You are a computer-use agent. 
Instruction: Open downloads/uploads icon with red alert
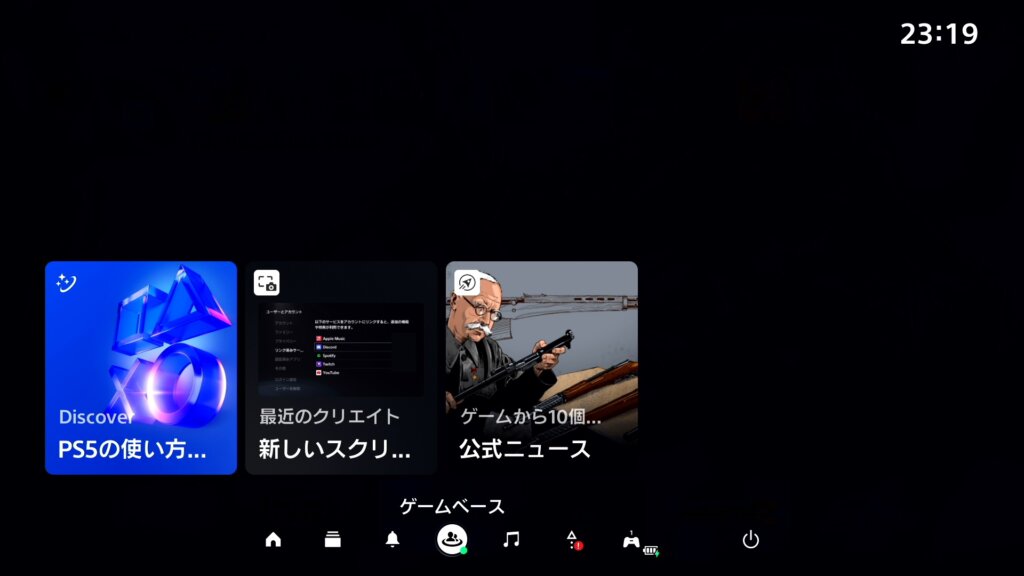(573, 540)
